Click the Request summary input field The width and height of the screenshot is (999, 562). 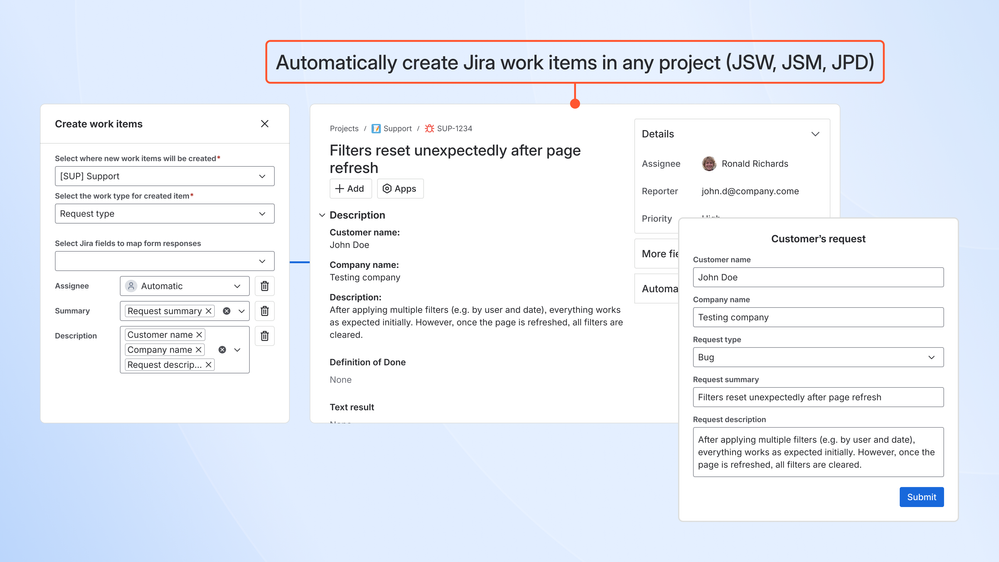tap(818, 397)
